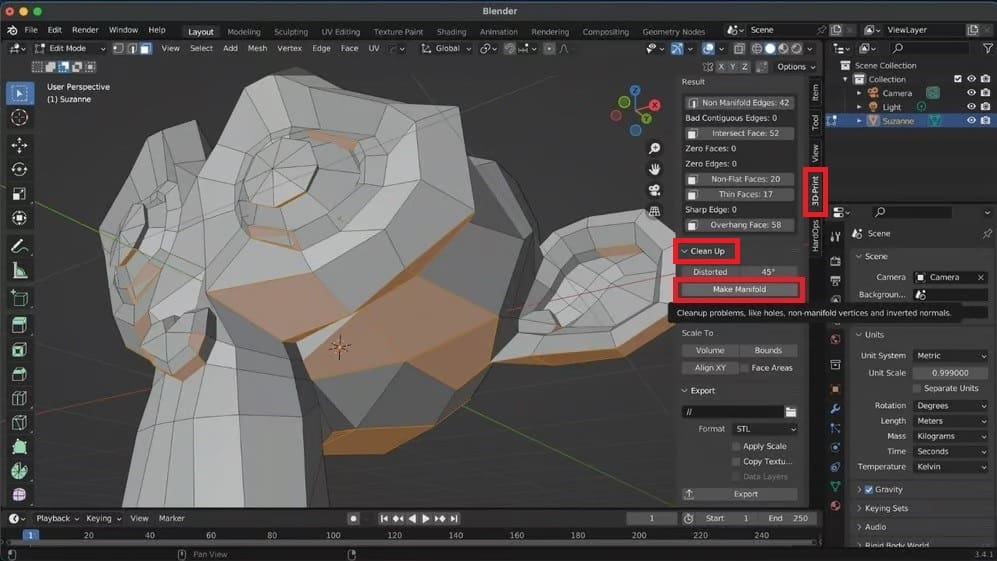Image resolution: width=997 pixels, height=561 pixels.
Task: Adjust the Unit Scale 0.999000 field
Action: click(951, 373)
